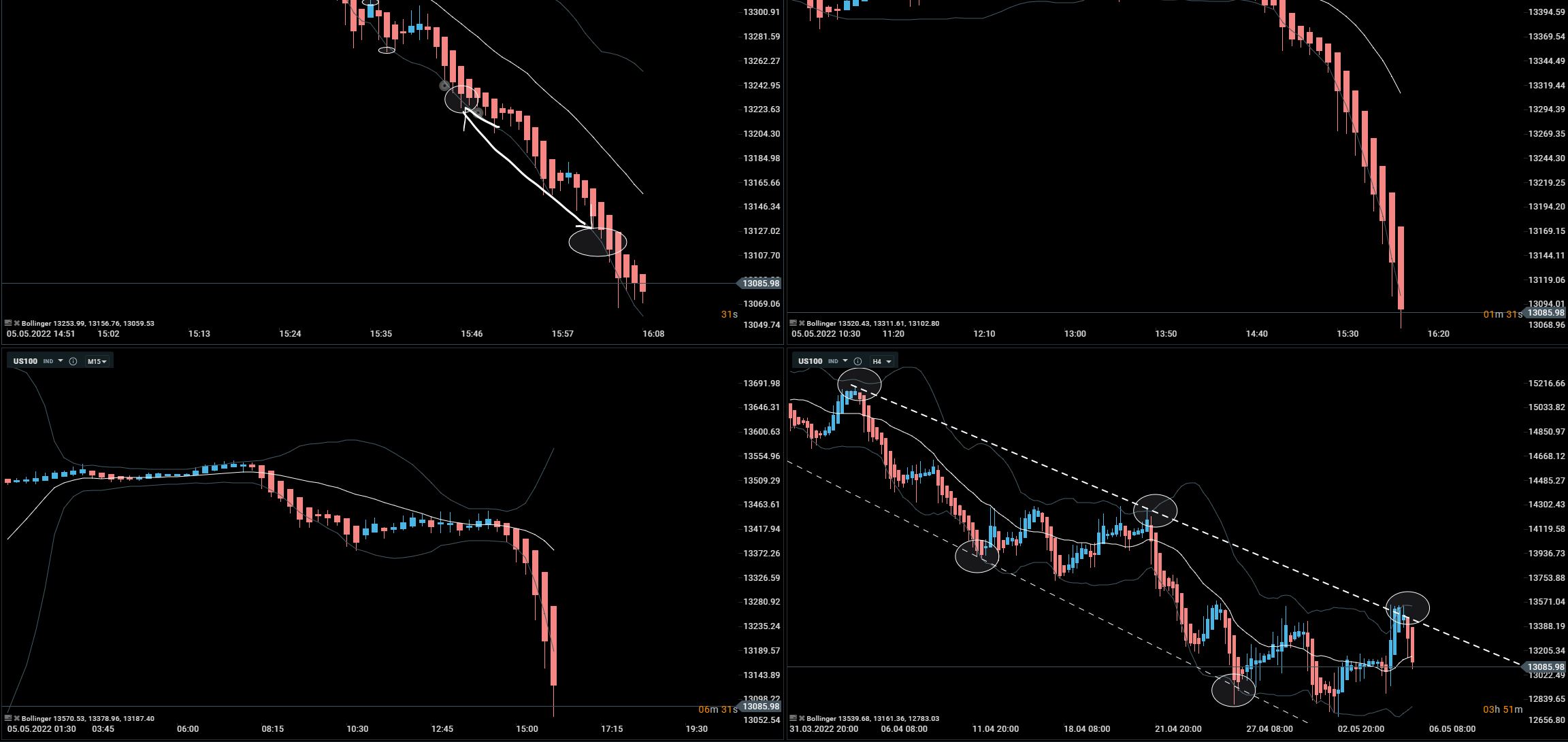Open settings icon for Bollinger 13570.53 indicator

pos(8,718)
